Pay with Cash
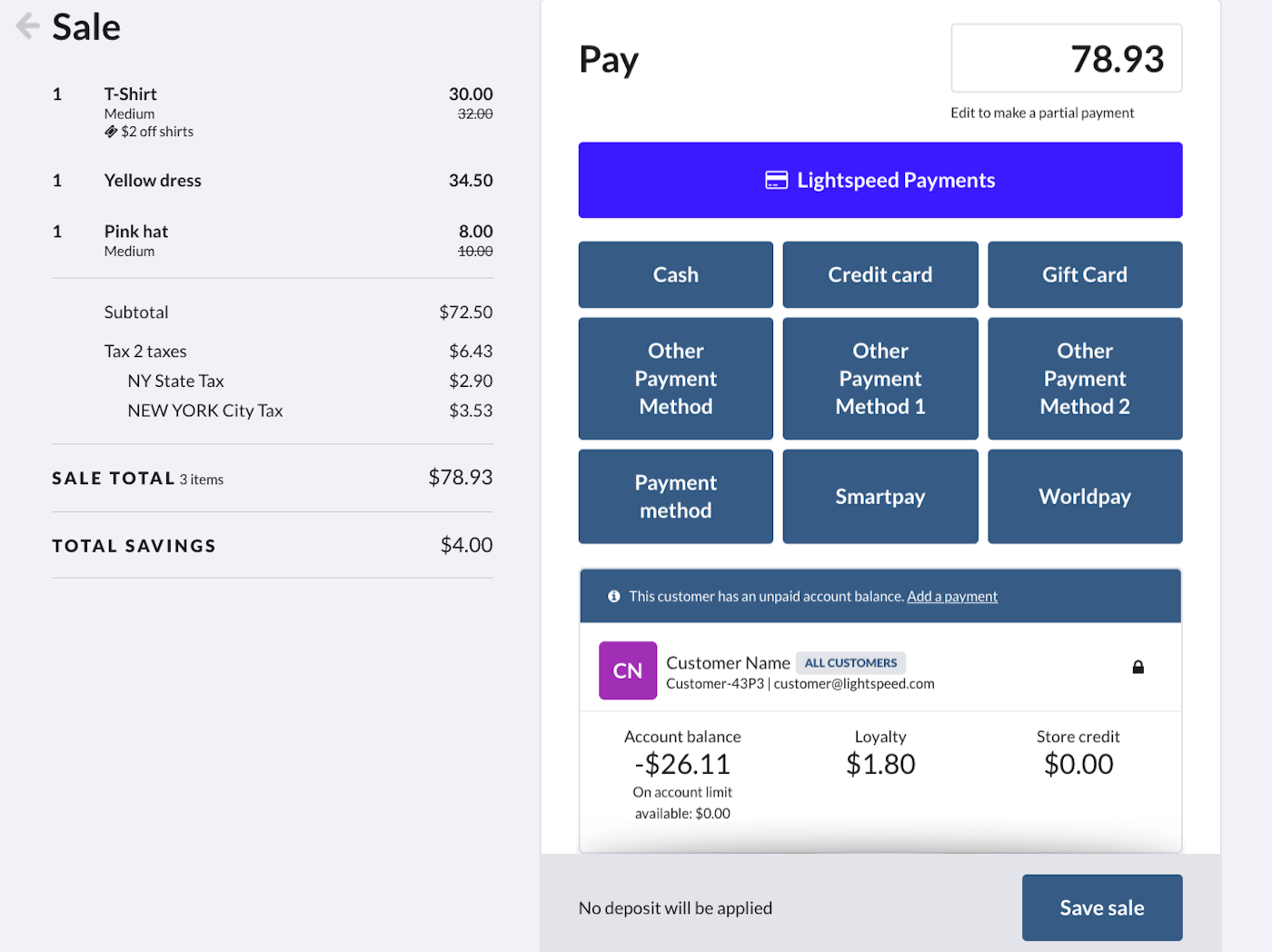 [x=675, y=274]
